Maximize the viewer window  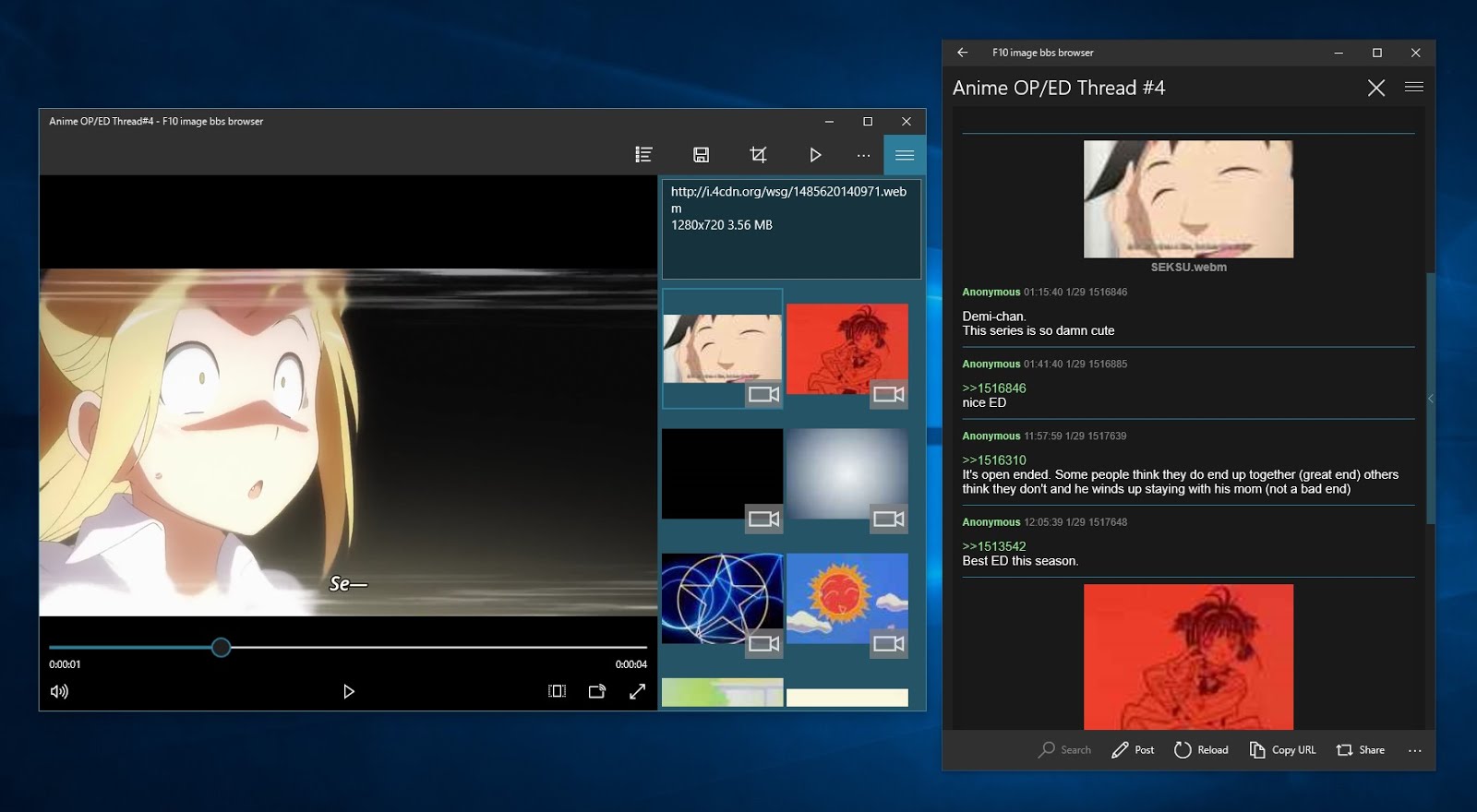tap(868, 121)
